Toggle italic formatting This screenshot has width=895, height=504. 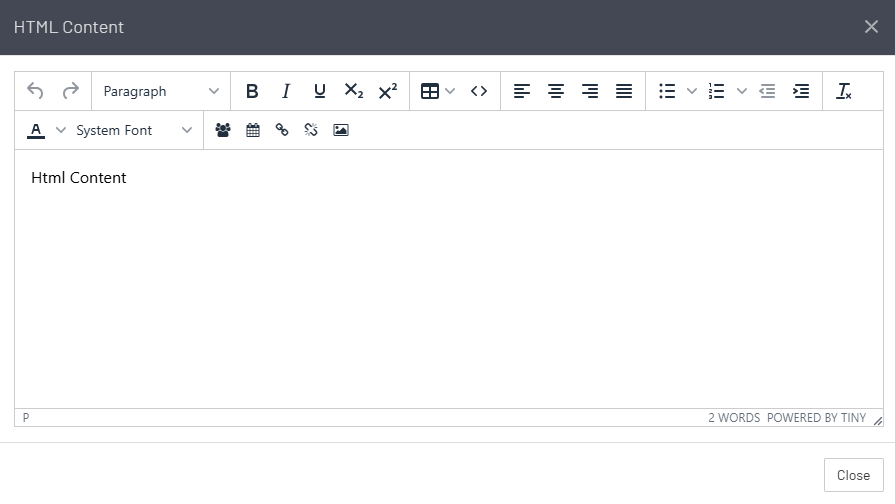[286, 91]
